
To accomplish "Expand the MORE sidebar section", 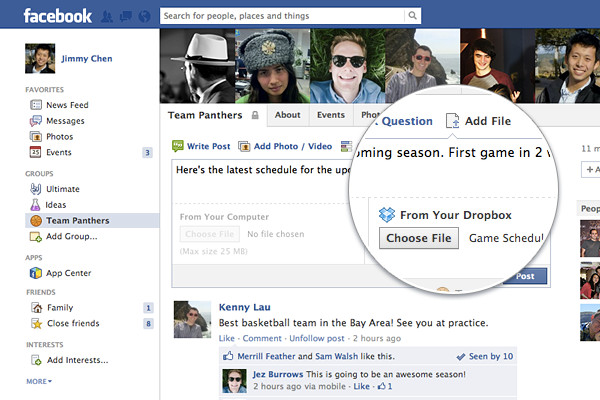I will (39, 381).
